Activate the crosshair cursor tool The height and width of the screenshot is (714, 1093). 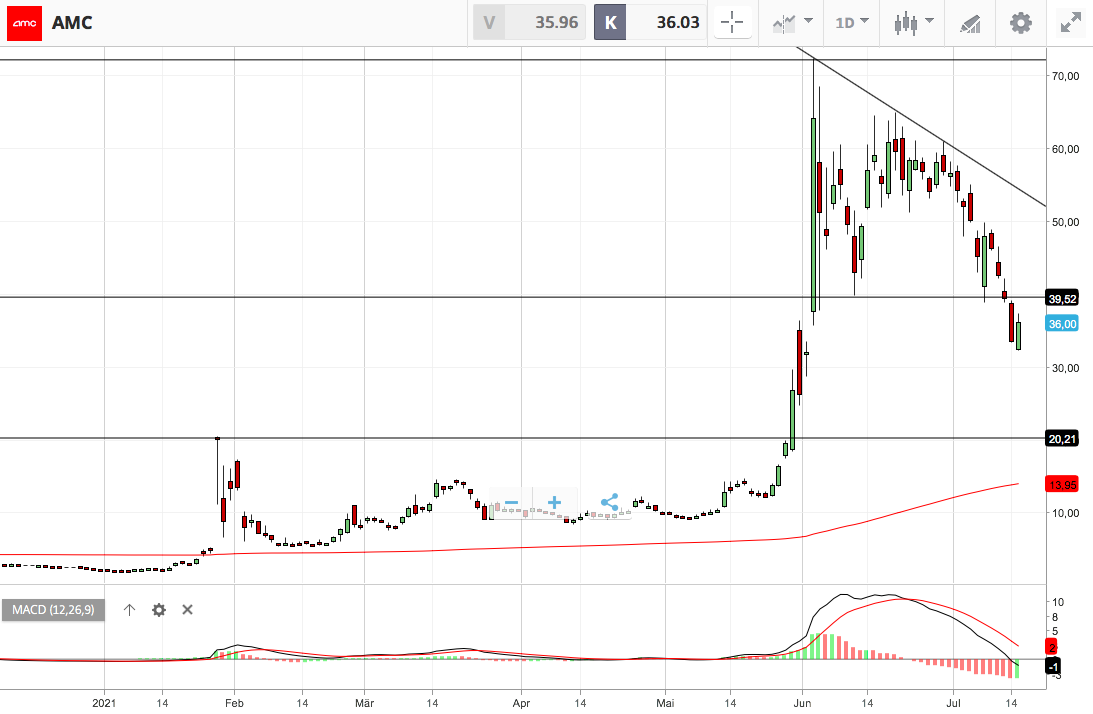(x=732, y=22)
